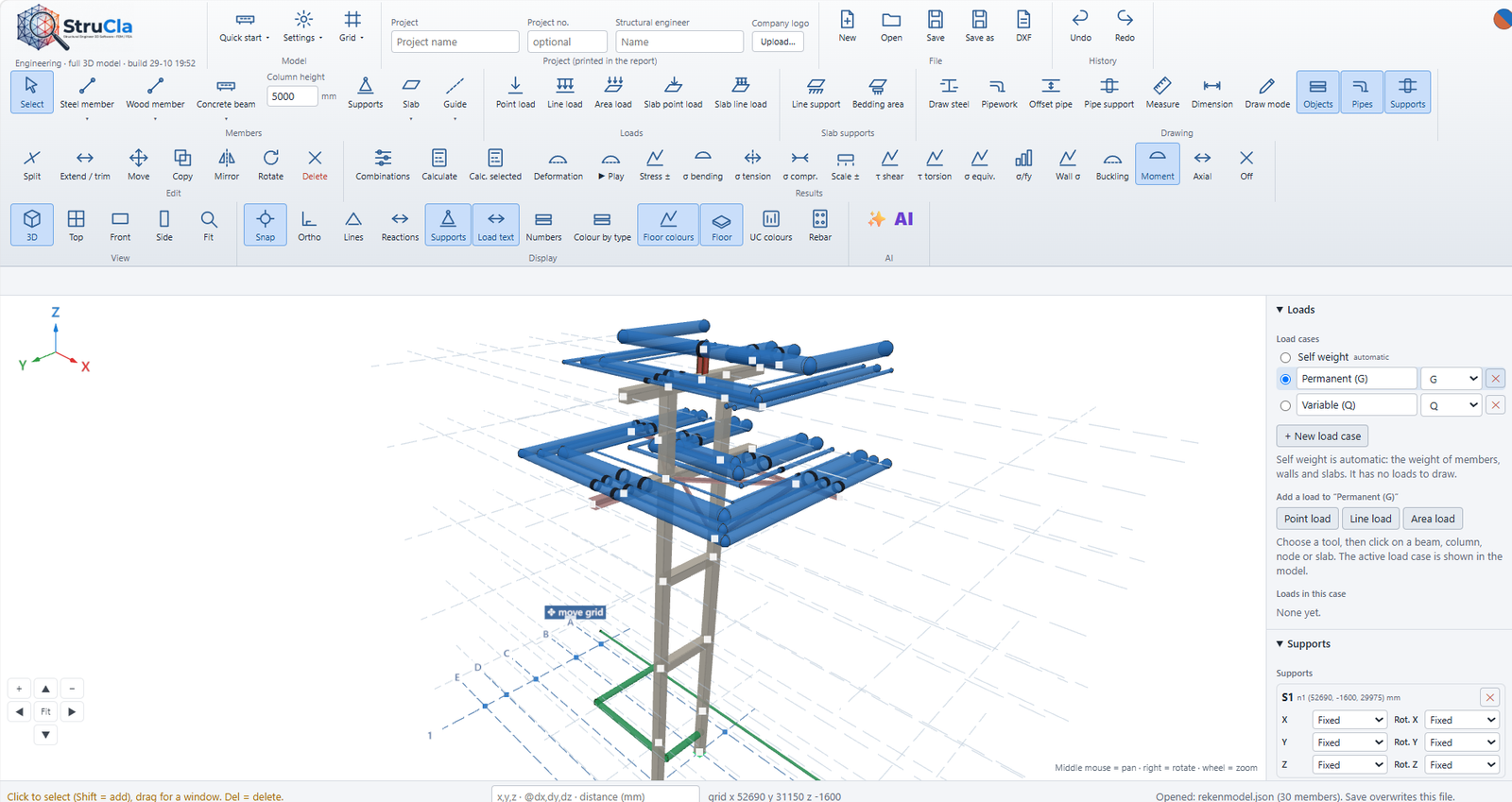The height and width of the screenshot is (802, 1512).
Task: Select Permanent (G) load case radio
Action: [x=1285, y=380]
